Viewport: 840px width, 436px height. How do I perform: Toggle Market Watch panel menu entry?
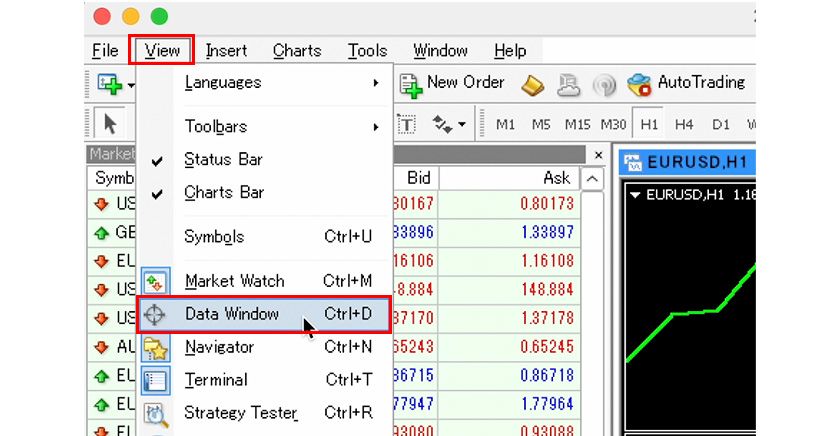pos(234,281)
